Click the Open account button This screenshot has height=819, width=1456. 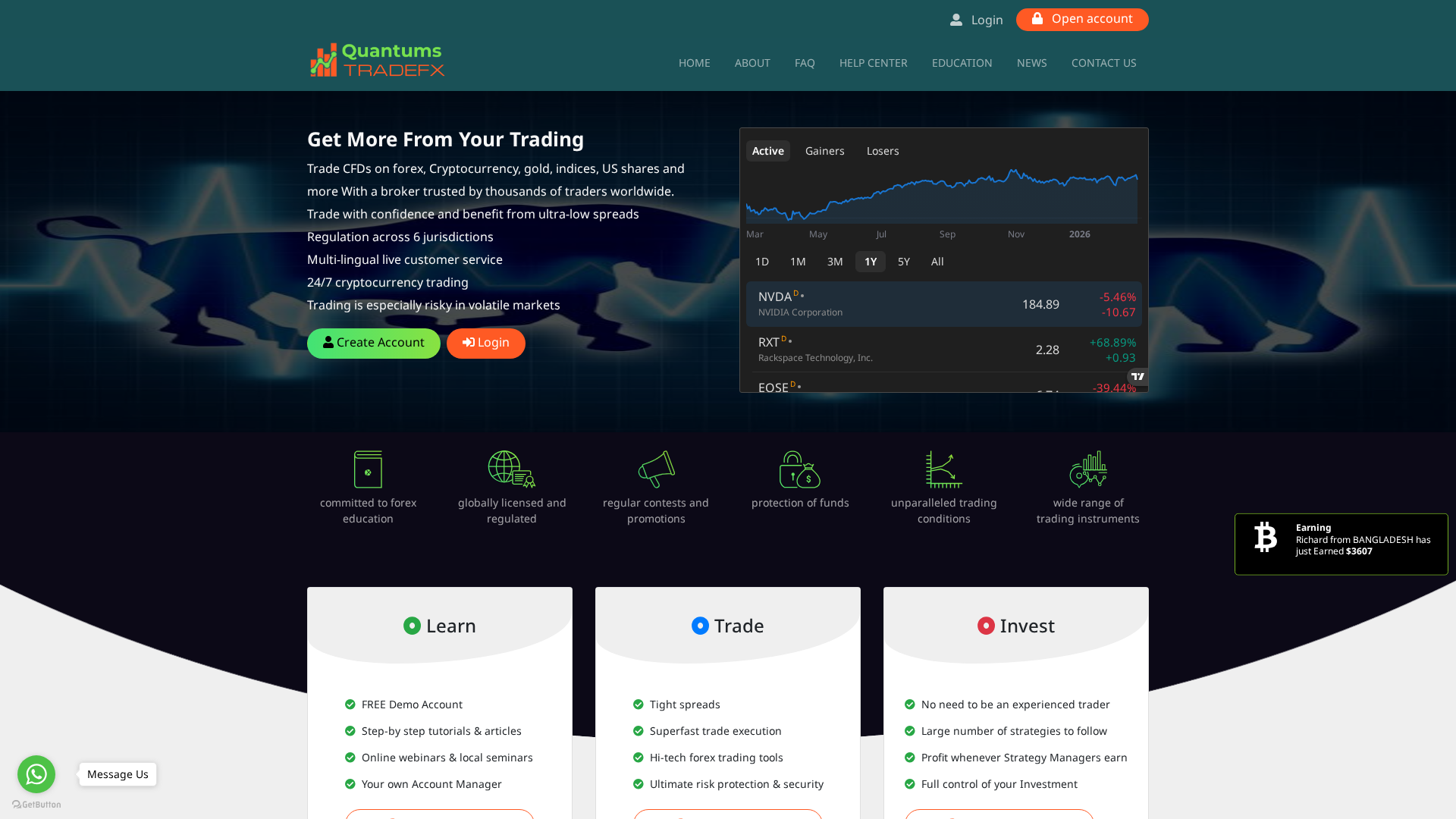tap(1082, 19)
